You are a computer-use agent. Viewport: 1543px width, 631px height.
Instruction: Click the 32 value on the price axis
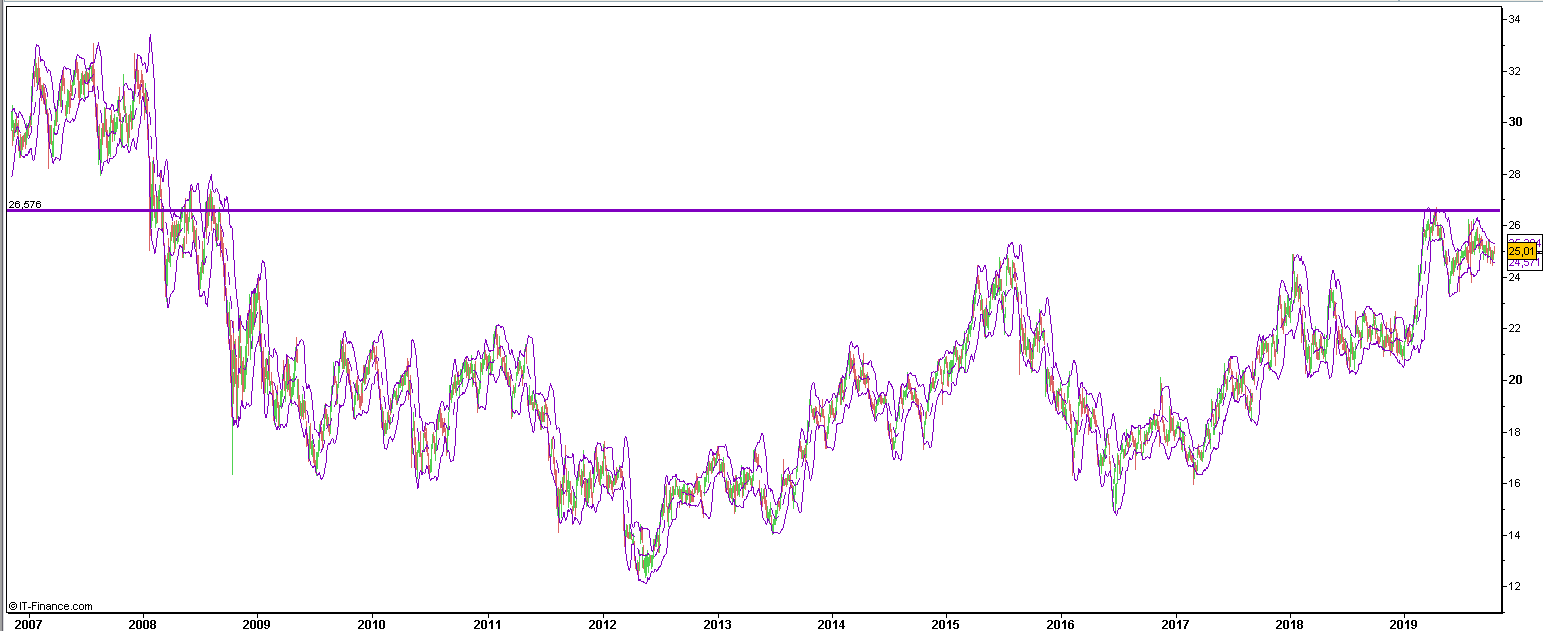click(x=1515, y=72)
